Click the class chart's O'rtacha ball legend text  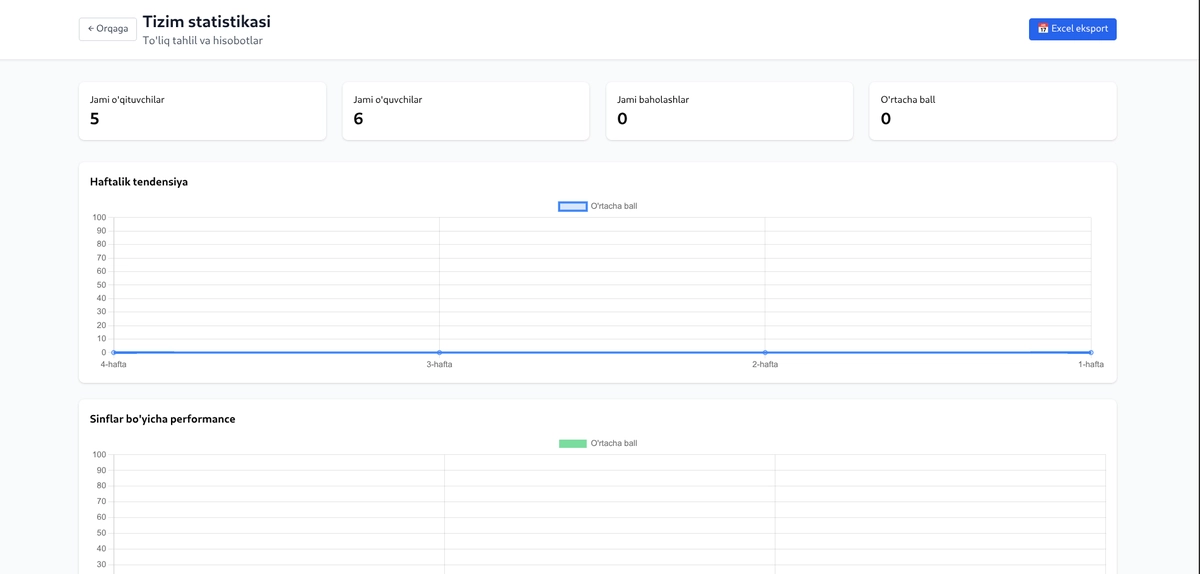(614, 443)
